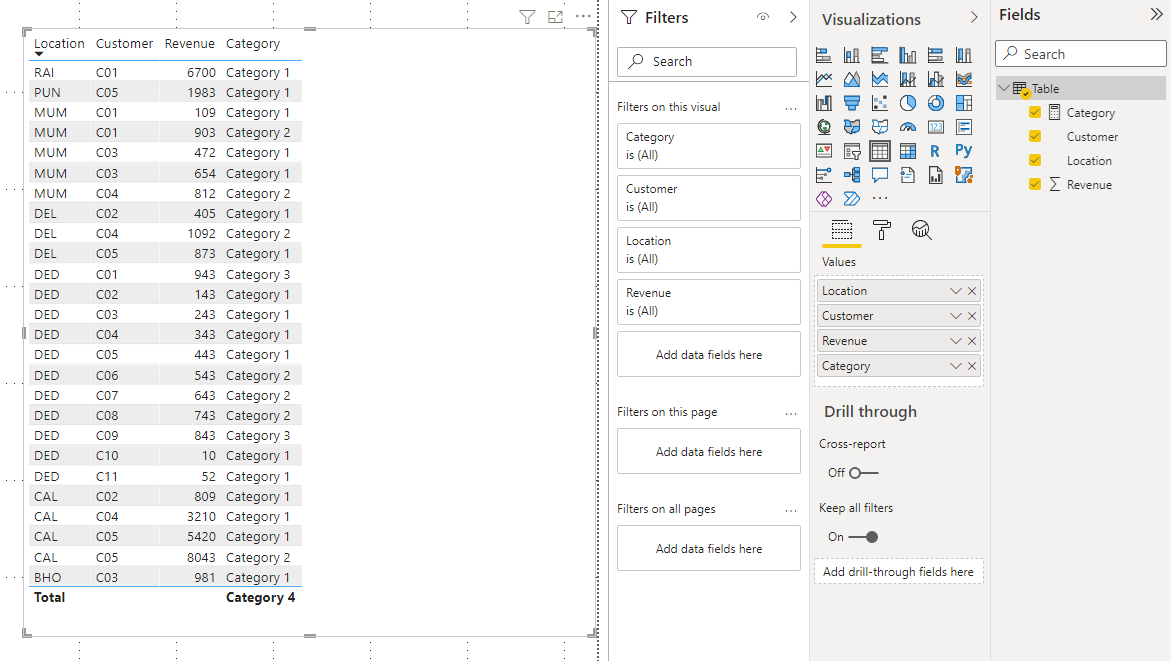
Task: Select the Ribbon chart visualization
Action: [x=964, y=79]
